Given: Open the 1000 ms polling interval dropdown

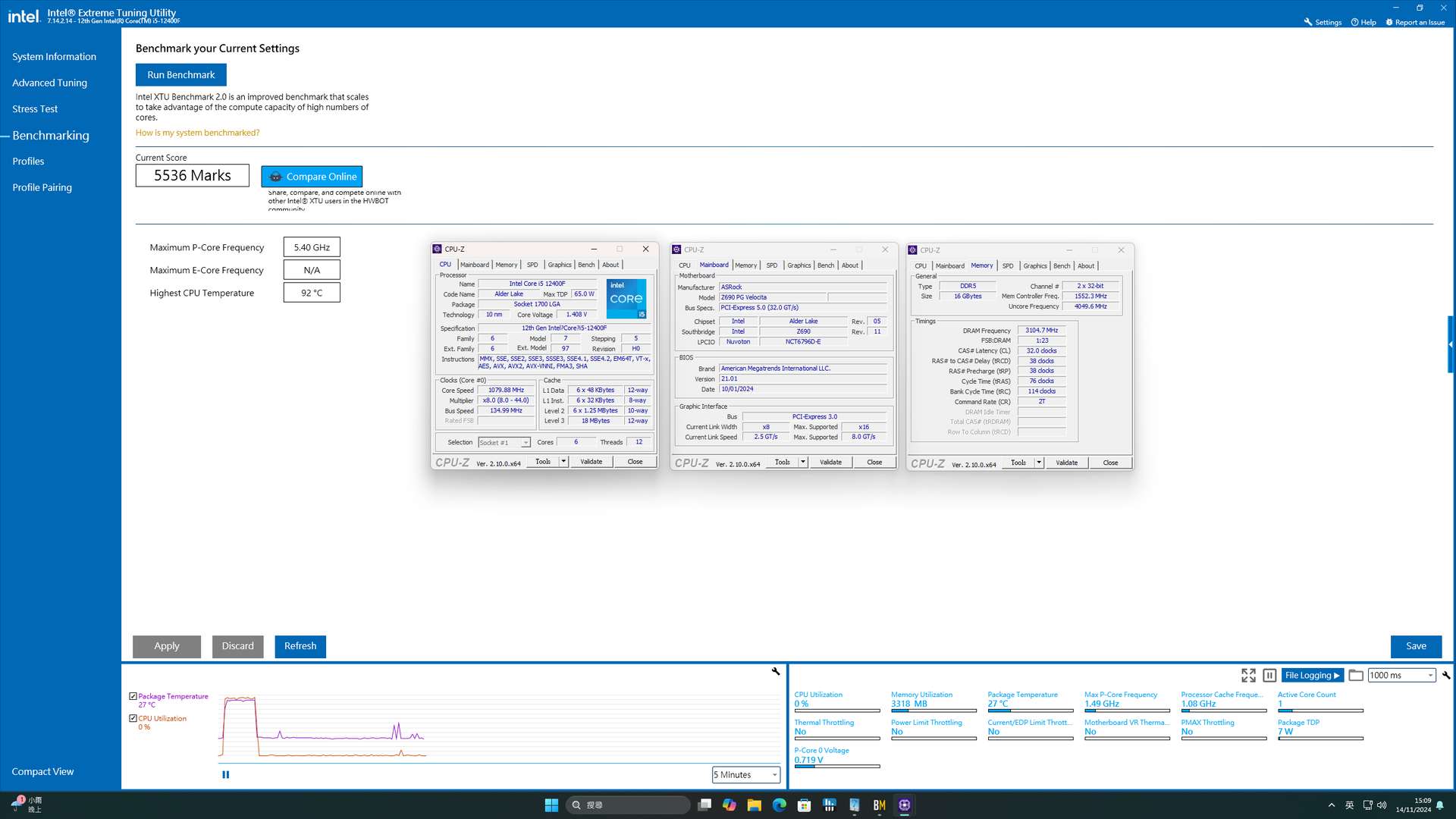Looking at the screenshot, I should click(1402, 675).
